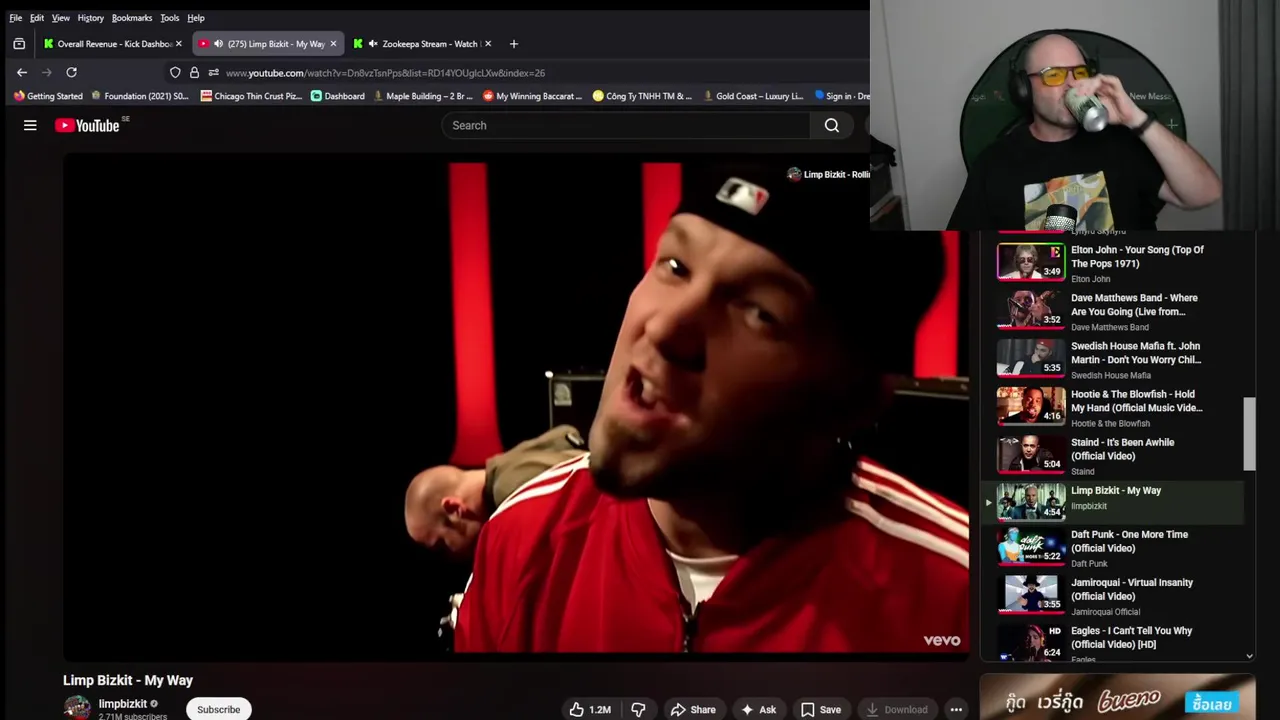Screen dimensions: 1280x720
Task: Play Jamiroquai Virtual Insanity thumbnail
Action: click(x=1031, y=594)
